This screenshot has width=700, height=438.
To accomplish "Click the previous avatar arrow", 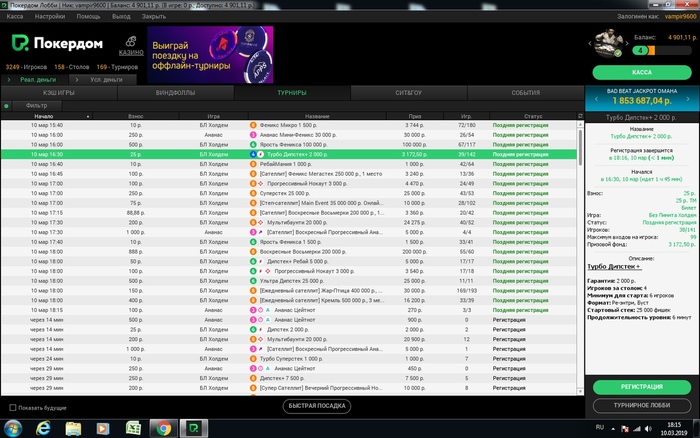I will (x=590, y=43).
